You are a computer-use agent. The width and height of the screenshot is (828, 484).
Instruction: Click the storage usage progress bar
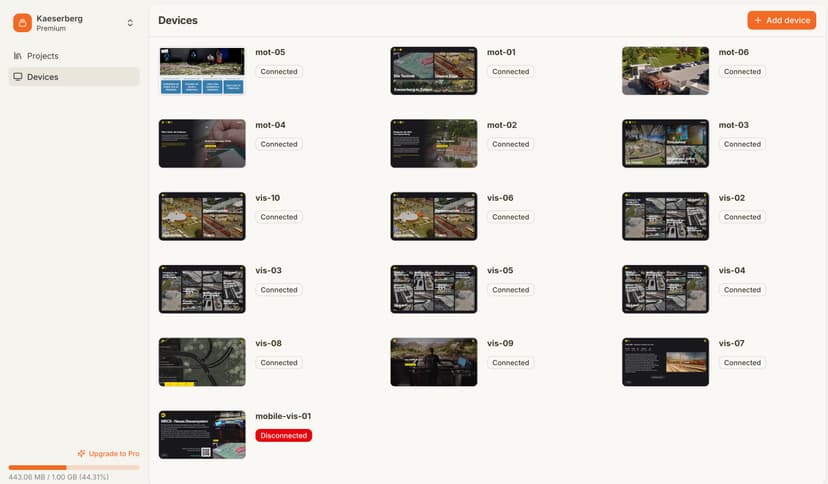(x=74, y=467)
